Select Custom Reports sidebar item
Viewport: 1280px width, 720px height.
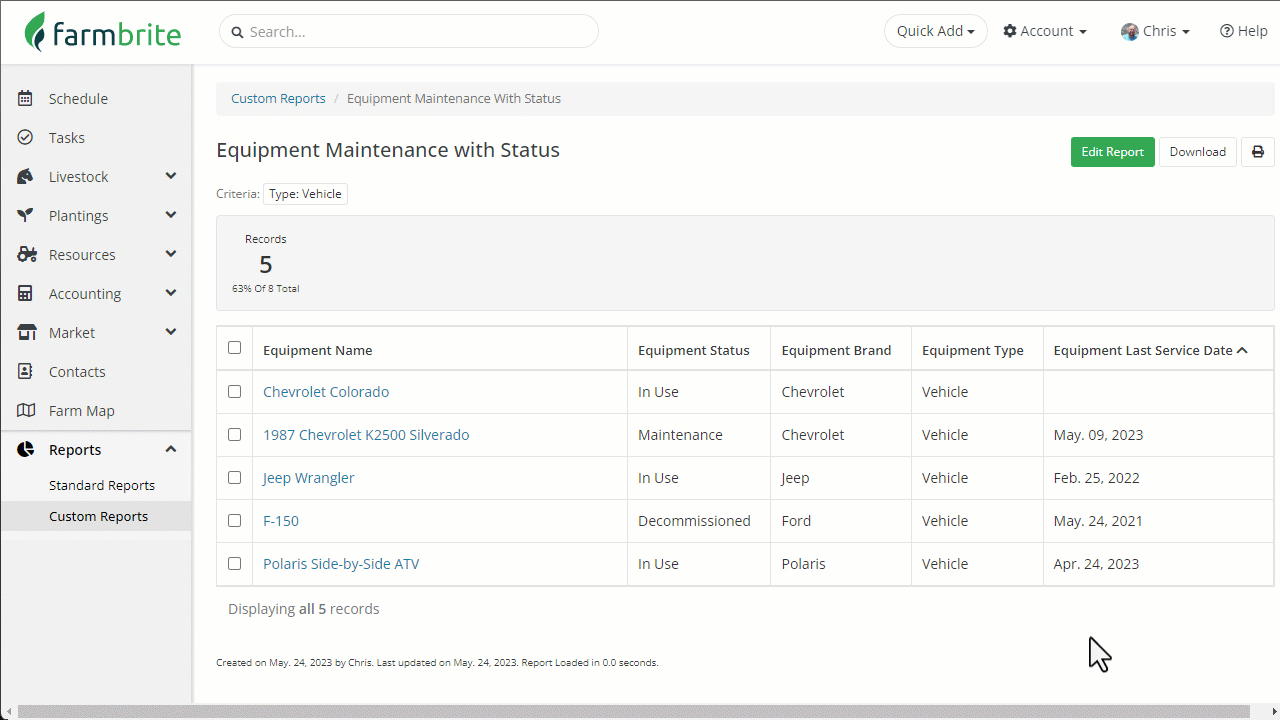[98, 516]
